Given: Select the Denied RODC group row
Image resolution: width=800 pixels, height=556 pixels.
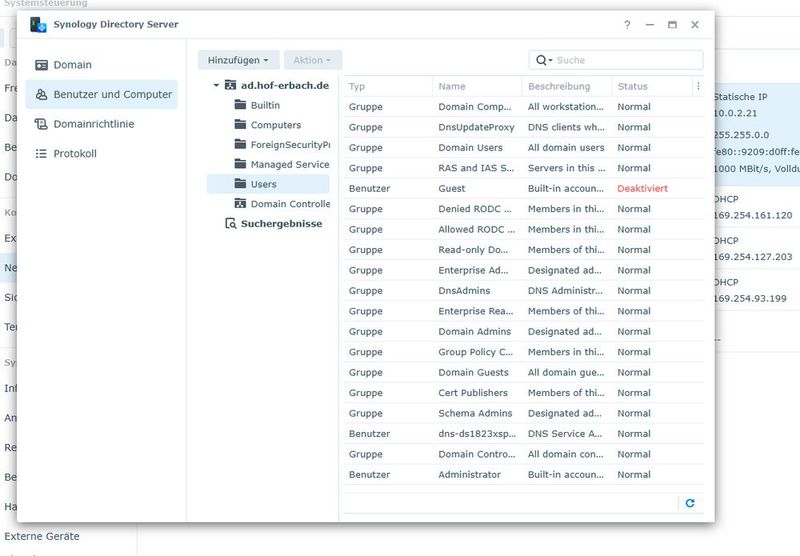Looking at the screenshot, I should tap(524, 209).
